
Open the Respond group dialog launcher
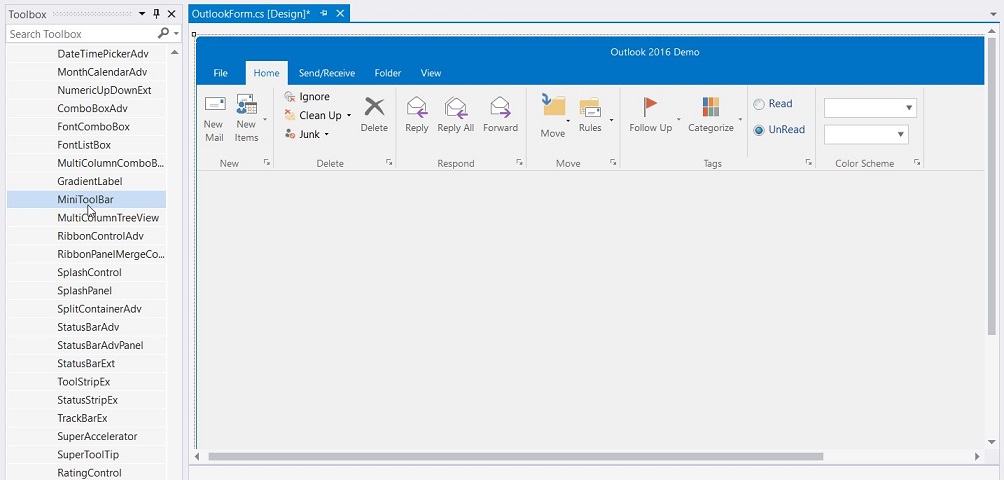click(519, 163)
